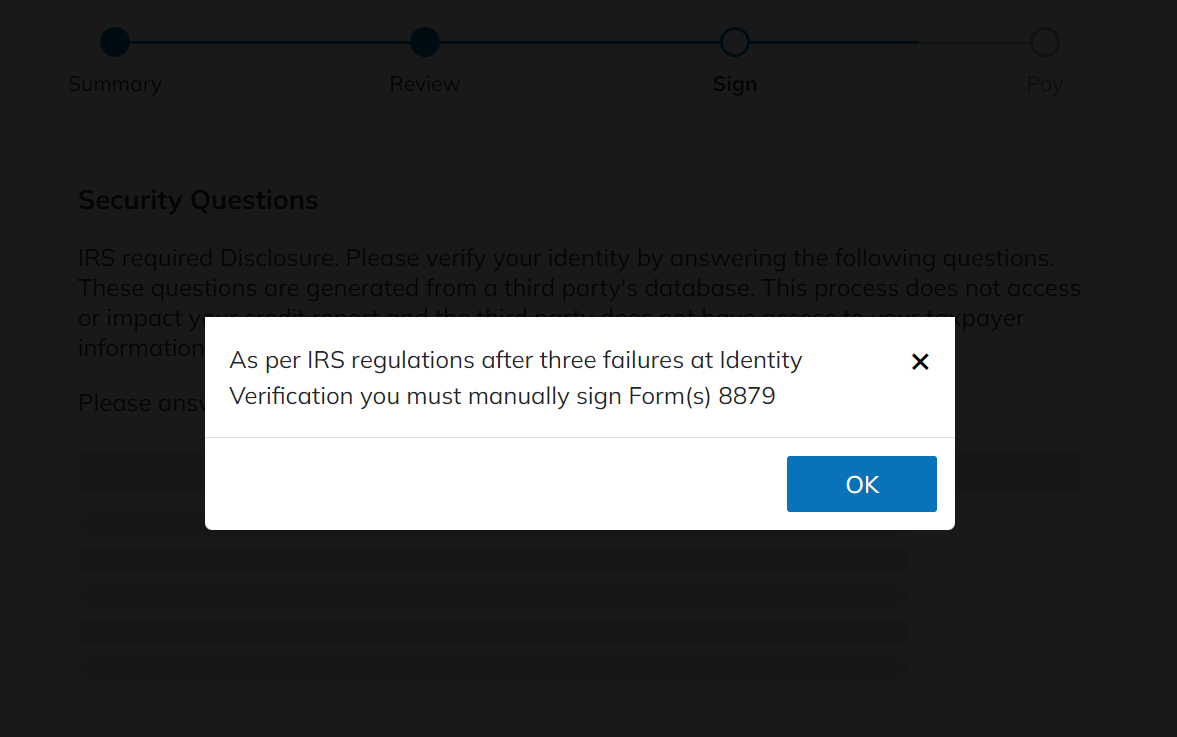
Task: Select the Pay step label
Action: [1044, 84]
